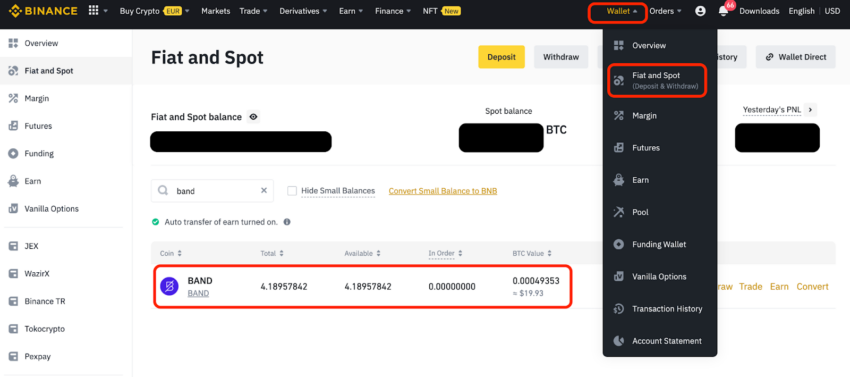Click Convert link in BAND row

(812, 286)
